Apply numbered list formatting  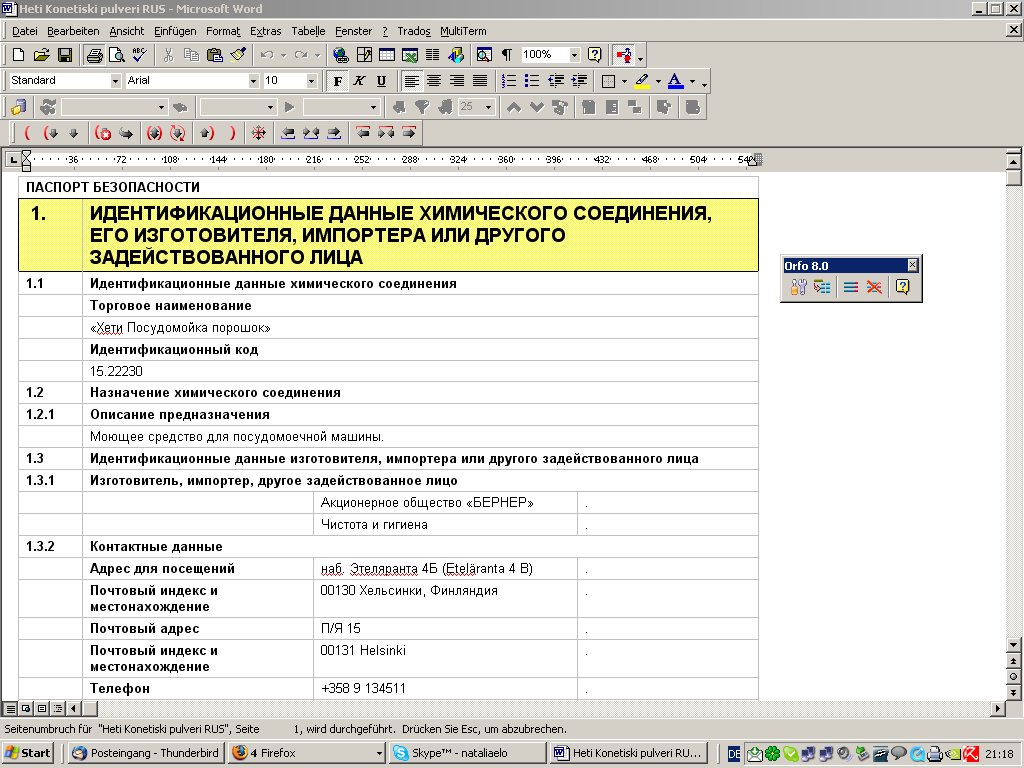point(509,81)
